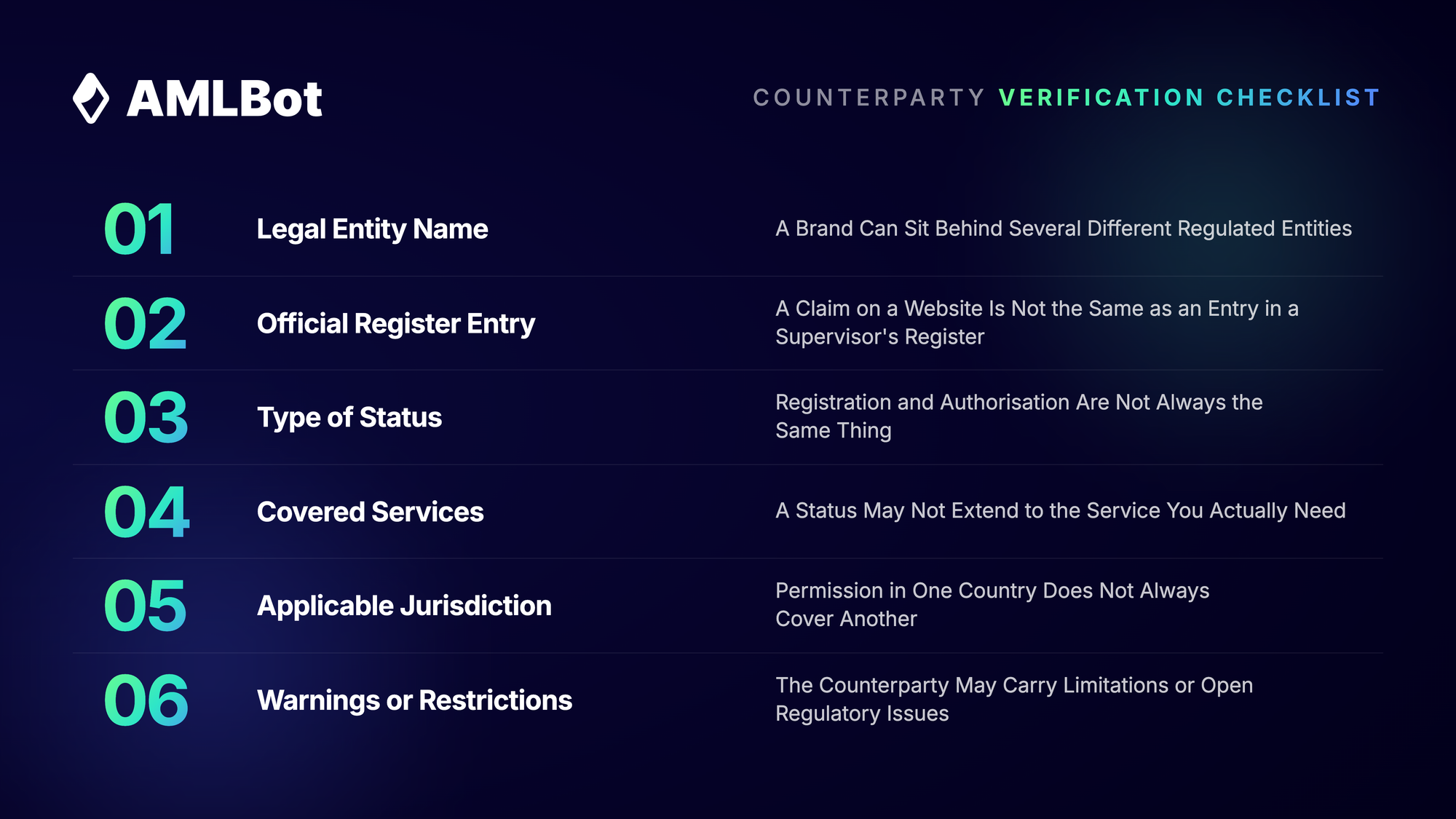Image resolution: width=1456 pixels, height=819 pixels.
Task: Select the Counterparty Verification Checklist heading
Action: (1067, 98)
